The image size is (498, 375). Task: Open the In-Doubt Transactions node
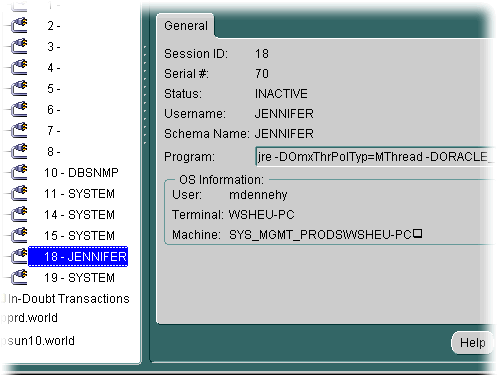tap(68, 299)
